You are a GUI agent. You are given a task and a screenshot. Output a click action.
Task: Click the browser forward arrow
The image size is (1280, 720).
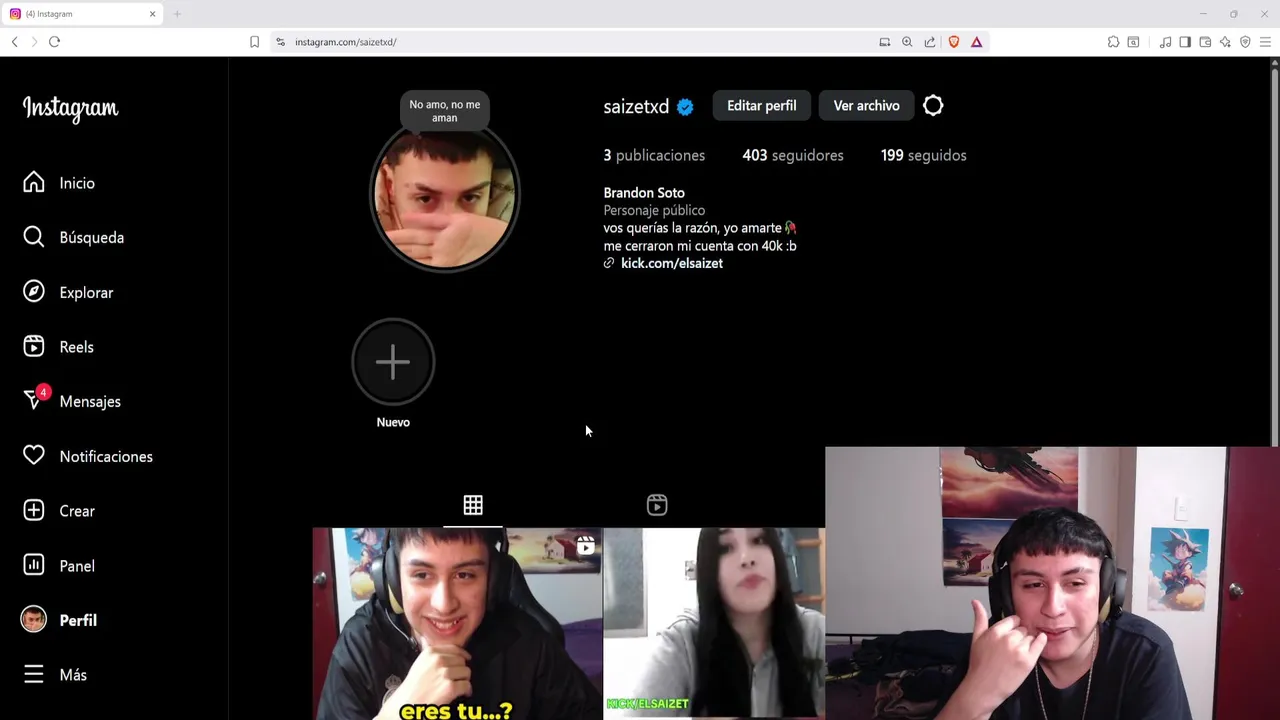[x=34, y=42]
